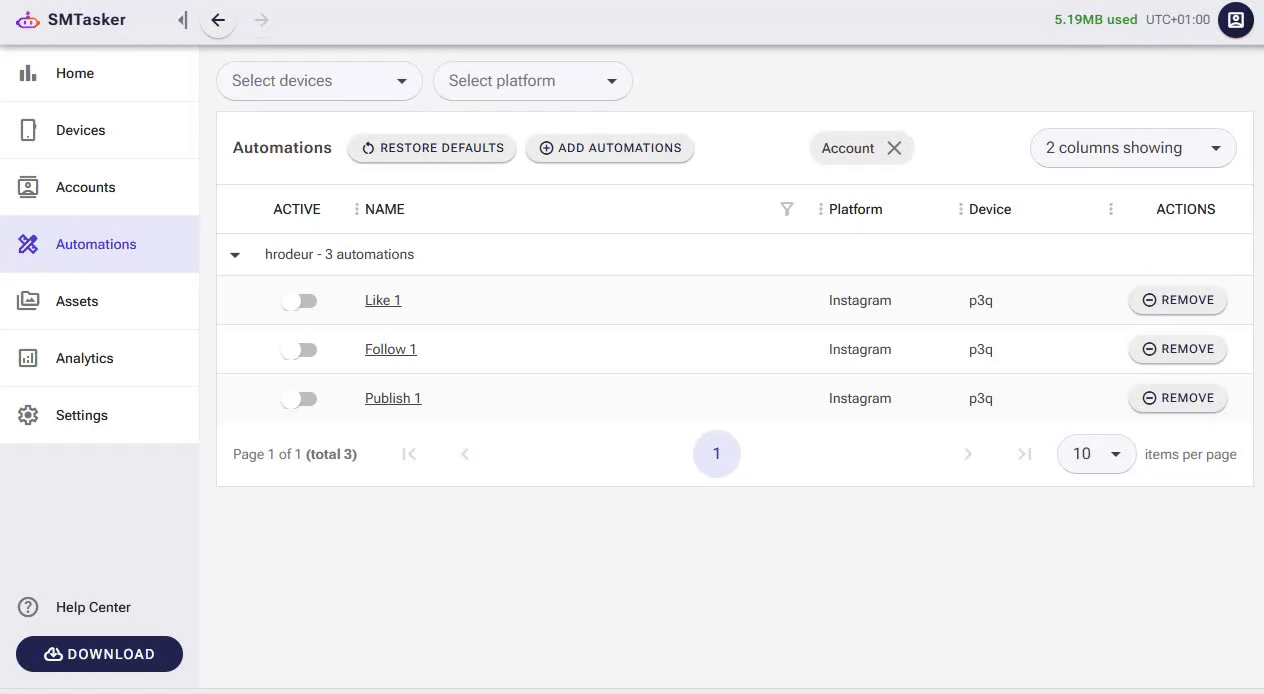Enable the Like 1 automation toggle
The height and width of the screenshot is (694, 1264).
point(299,301)
